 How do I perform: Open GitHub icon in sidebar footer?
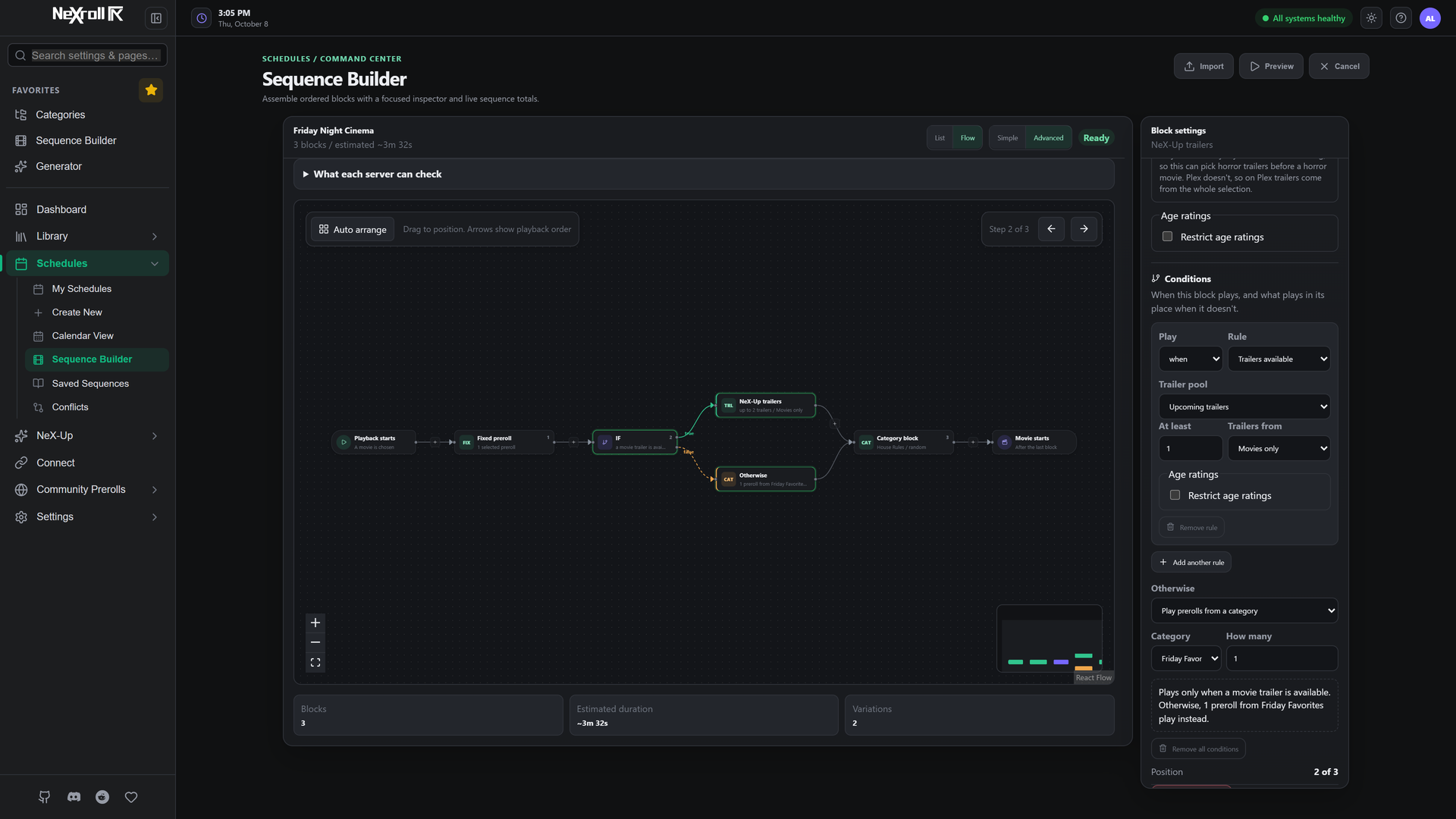45,797
